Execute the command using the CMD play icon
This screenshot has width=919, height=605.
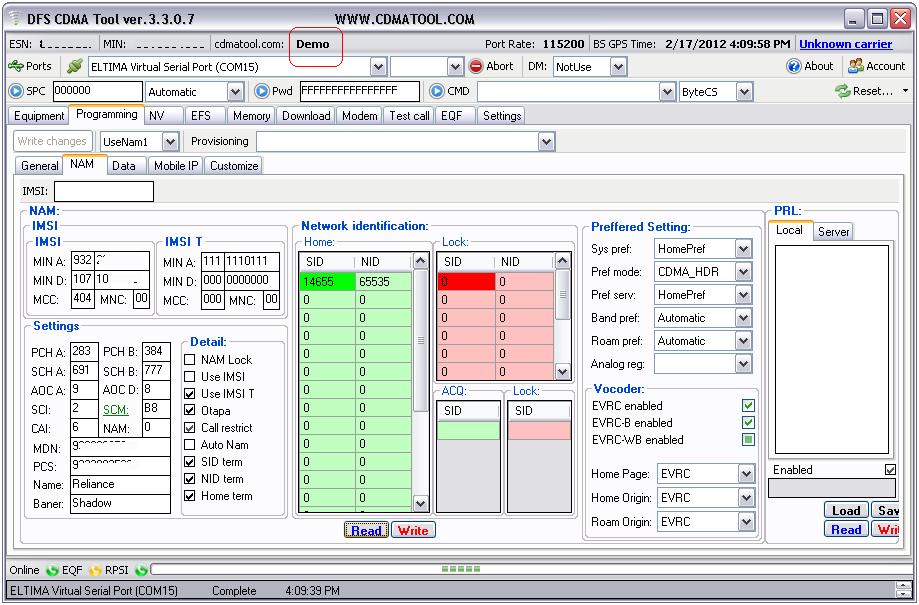click(x=437, y=91)
